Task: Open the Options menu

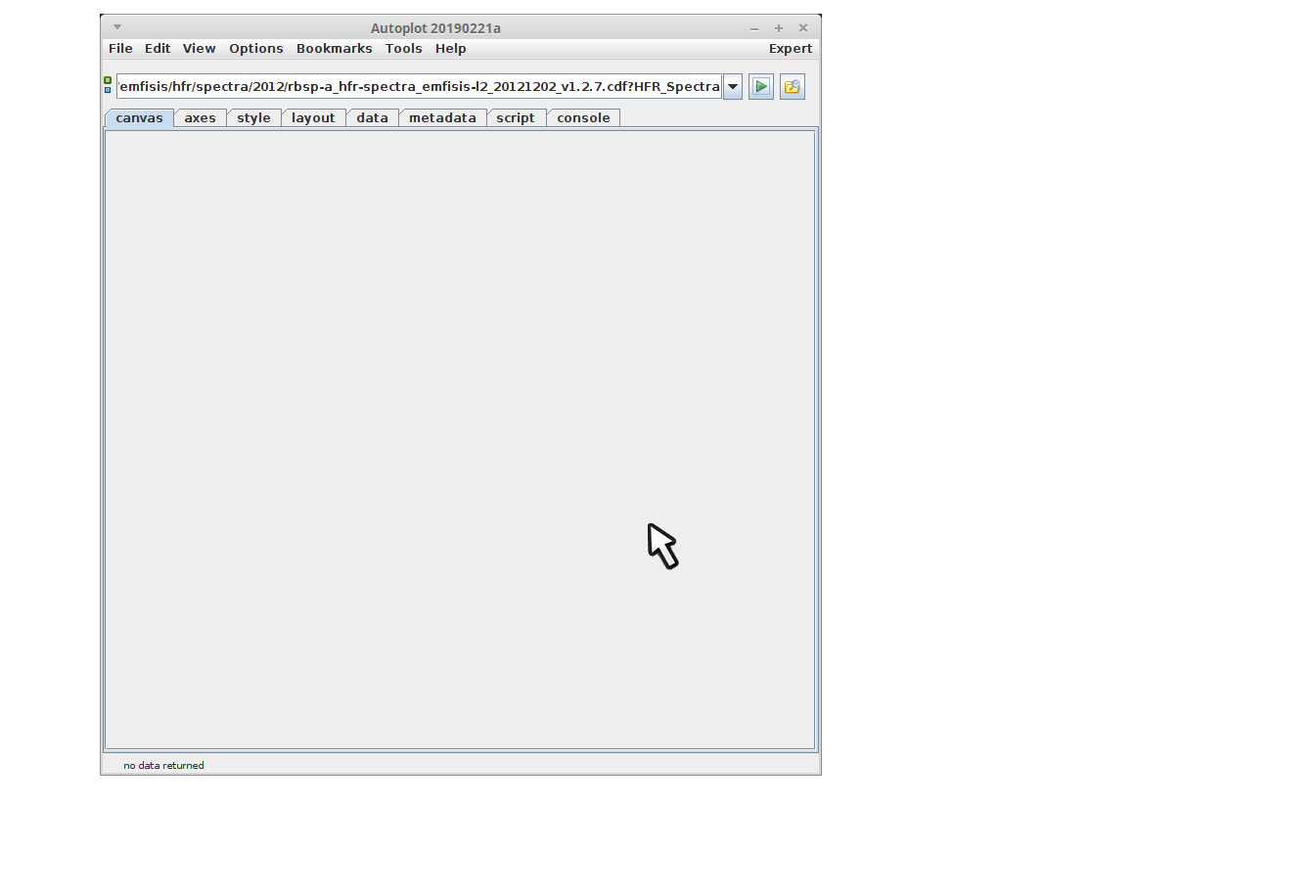Action: (x=256, y=49)
